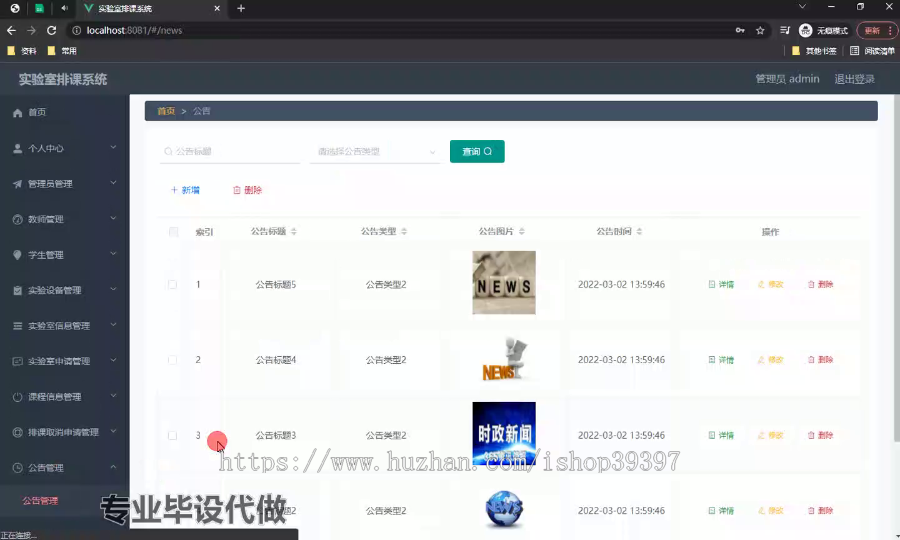This screenshot has width=900, height=540.
Task: Open the 常用 bookmark folder
Action: [62, 51]
